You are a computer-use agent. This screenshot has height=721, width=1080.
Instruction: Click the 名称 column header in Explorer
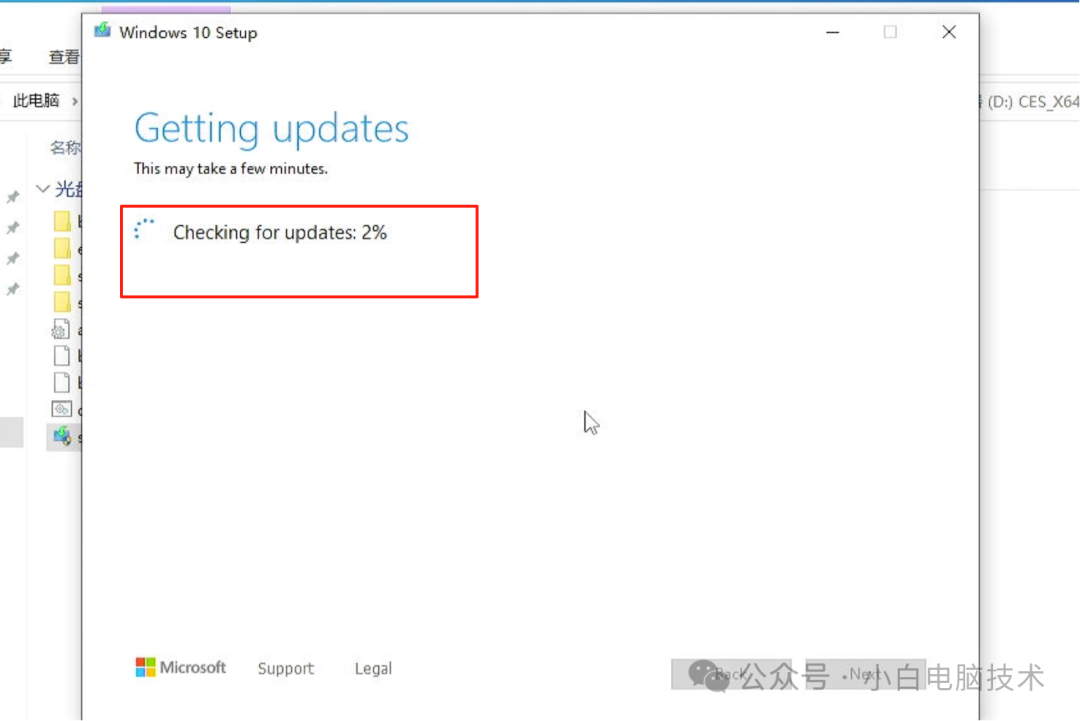[65, 147]
